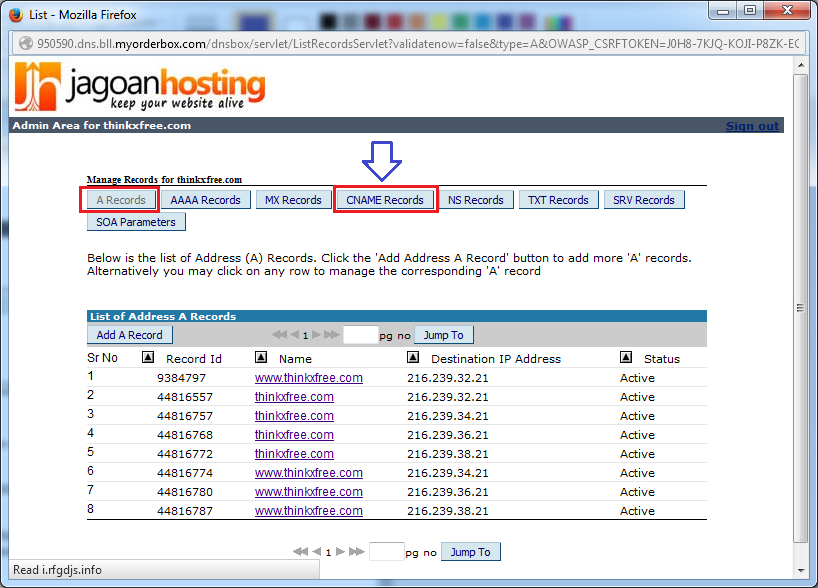The image size is (818, 588).
Task: Open thinkxfree.com record 44816768
Action: point(294,435)
